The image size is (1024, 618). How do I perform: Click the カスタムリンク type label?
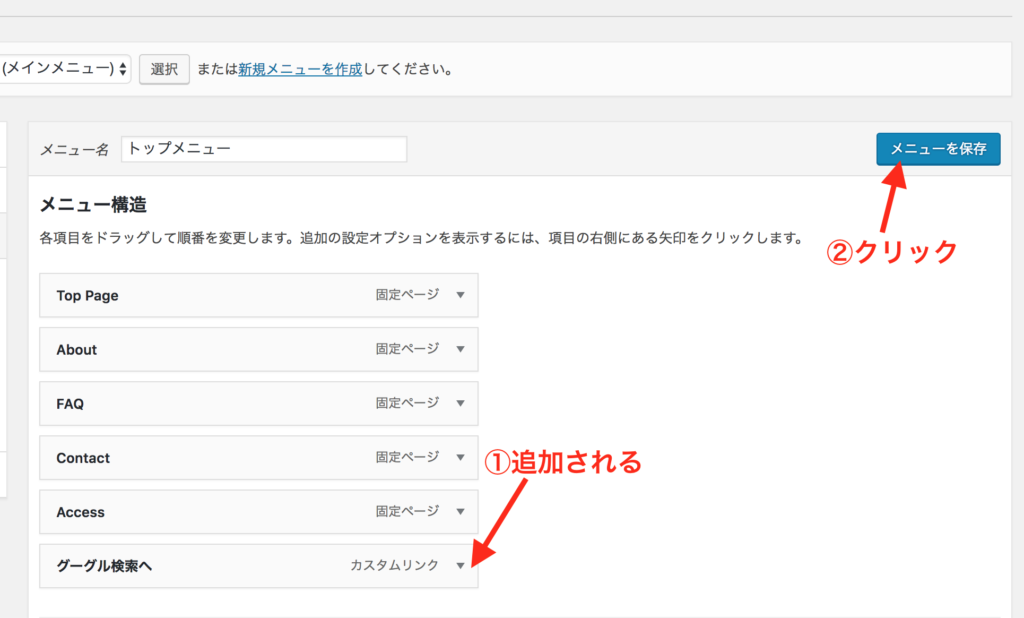(394, 566)
